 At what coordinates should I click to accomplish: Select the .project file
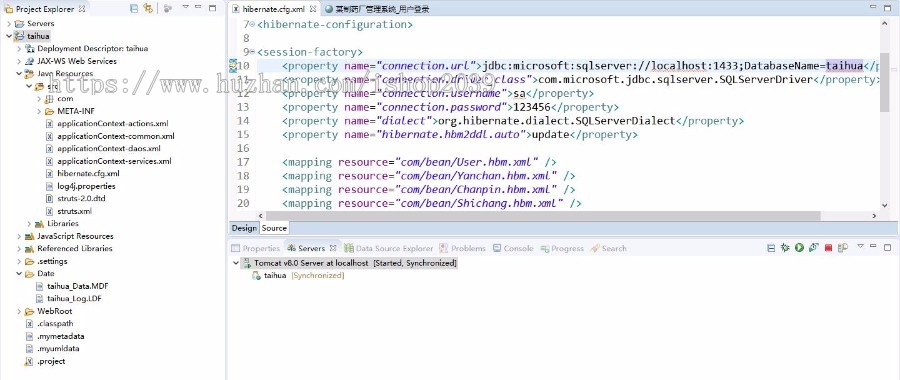coord(45,362)
